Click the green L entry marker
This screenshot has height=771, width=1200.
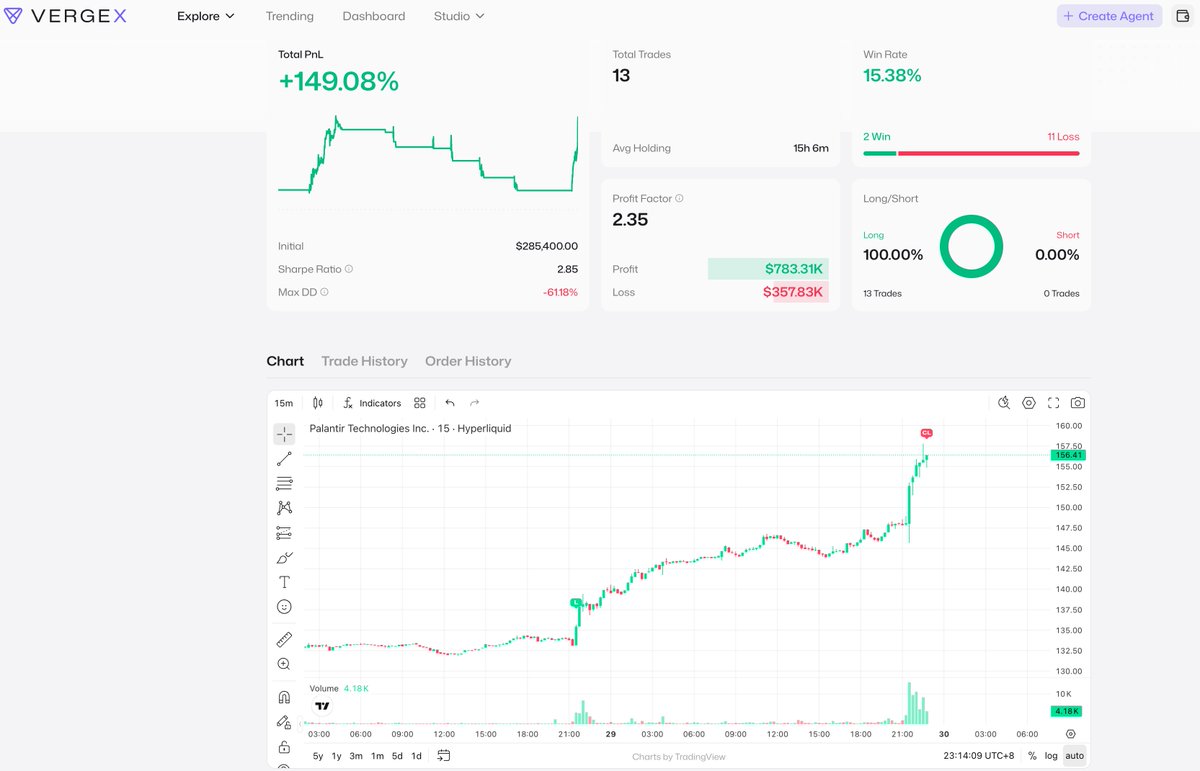coord(576,602)
